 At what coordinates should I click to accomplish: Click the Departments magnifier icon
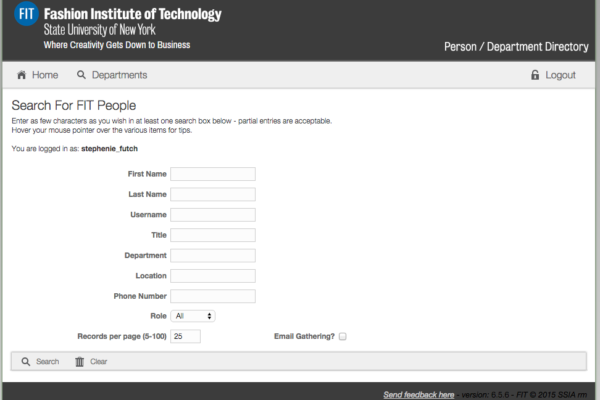point(81,74)
